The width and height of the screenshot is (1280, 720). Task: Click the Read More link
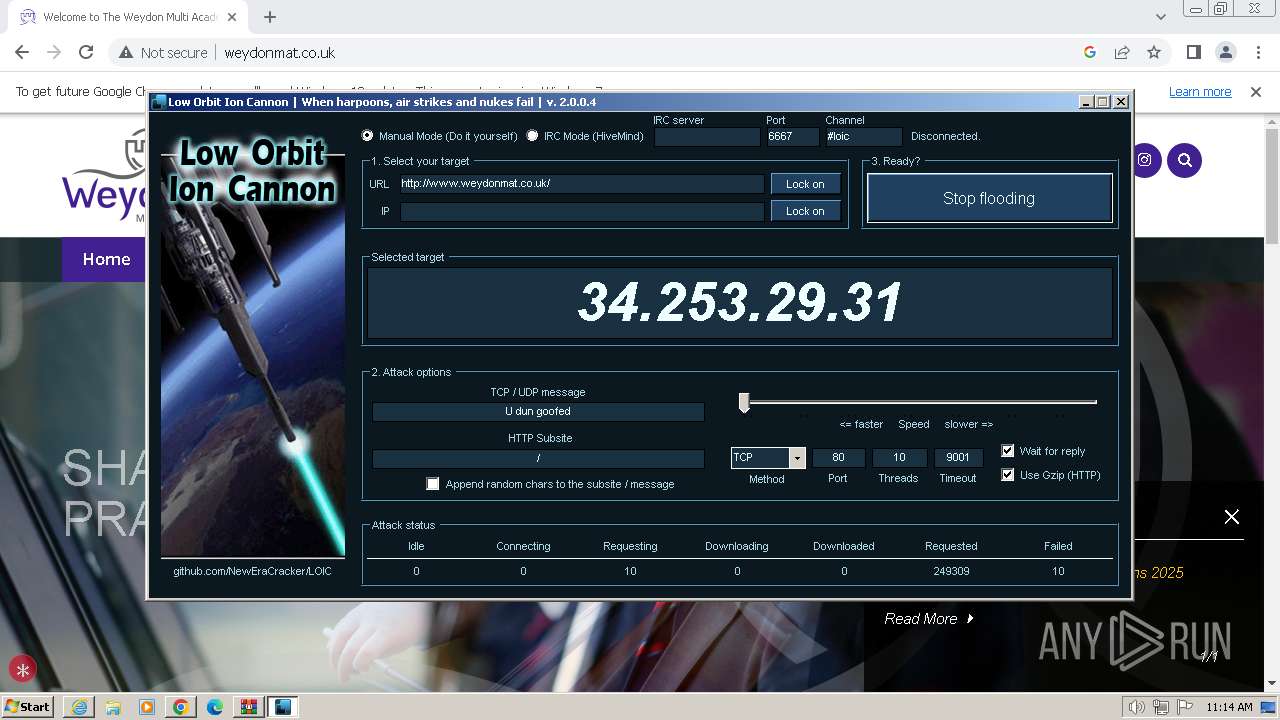click(929, 619)
